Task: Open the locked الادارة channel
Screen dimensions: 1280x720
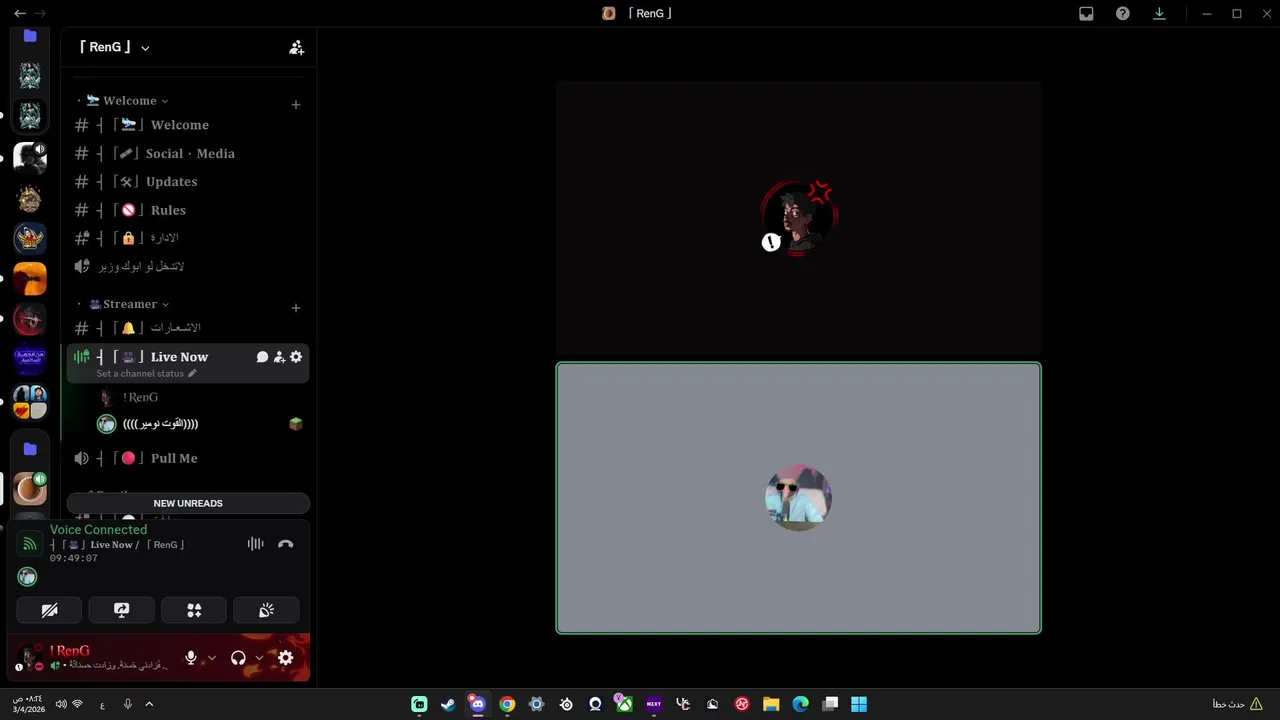Action: coord(188,238)
